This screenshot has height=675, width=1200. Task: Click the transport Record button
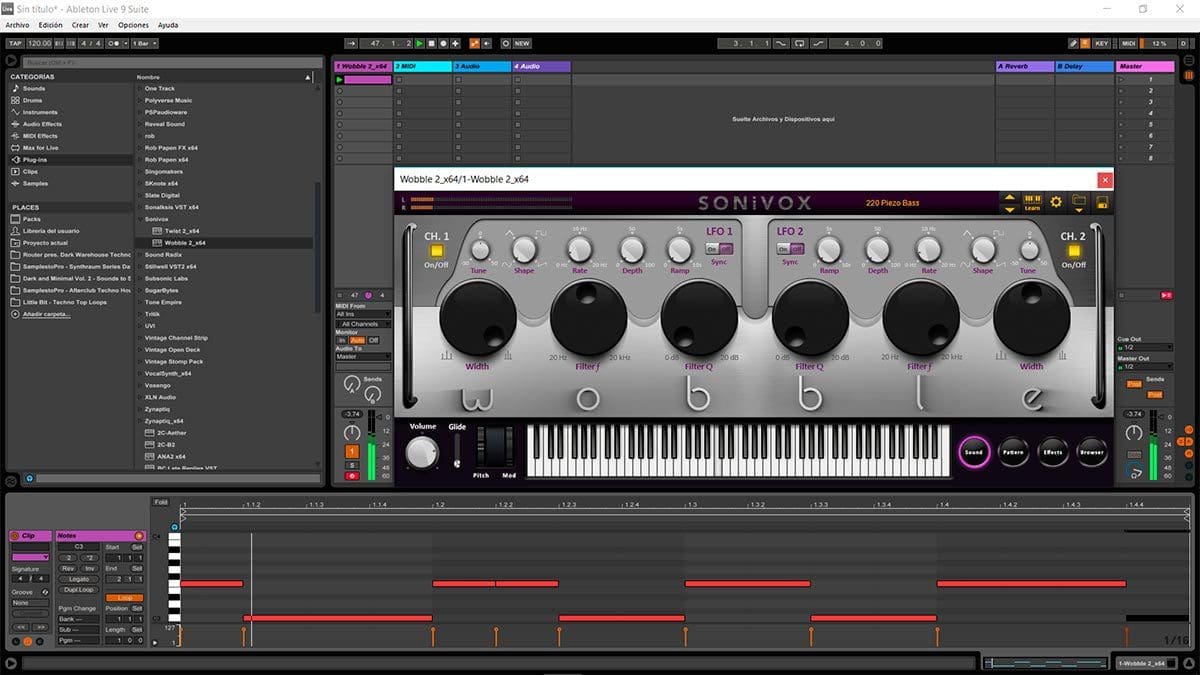coord(444,43)
